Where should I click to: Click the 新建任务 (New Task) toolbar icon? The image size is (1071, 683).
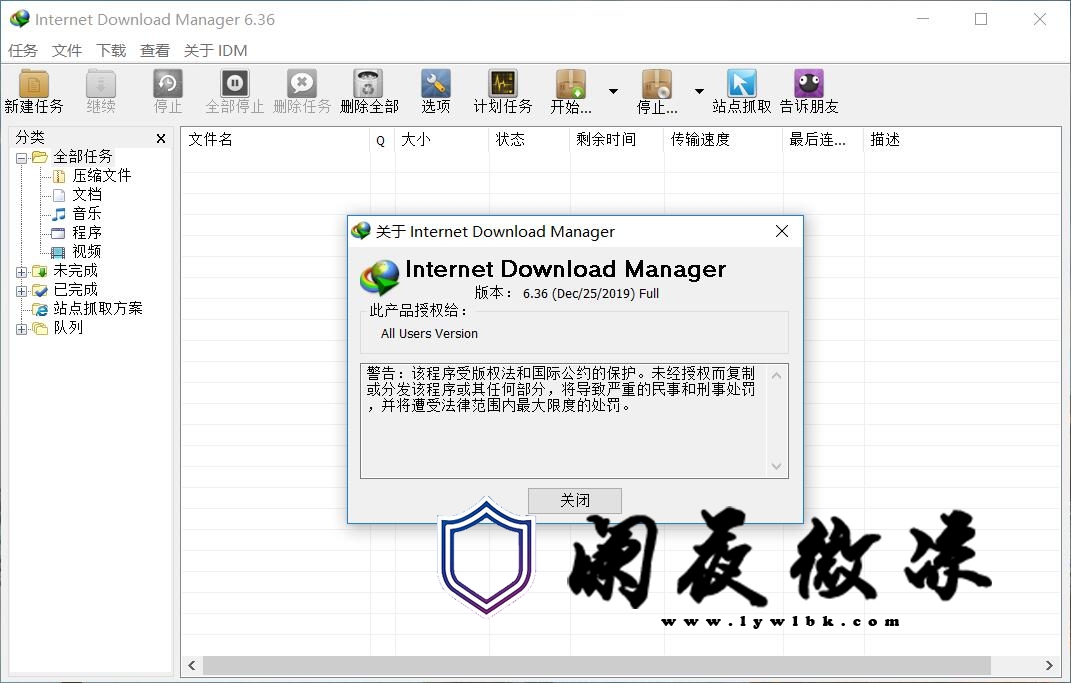tap(34, 84)
